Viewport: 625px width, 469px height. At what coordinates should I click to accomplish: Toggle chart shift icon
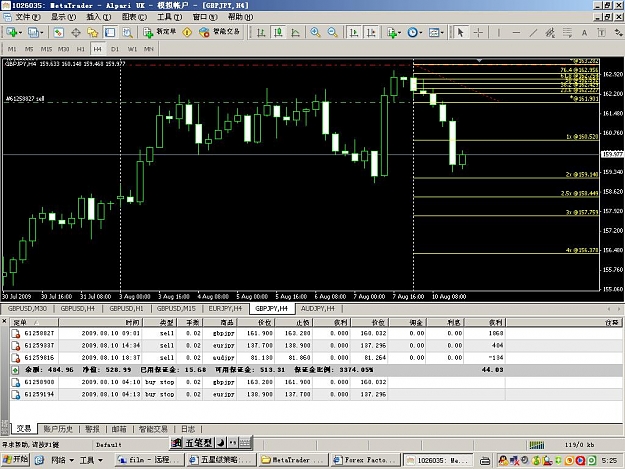pos(371,32)
